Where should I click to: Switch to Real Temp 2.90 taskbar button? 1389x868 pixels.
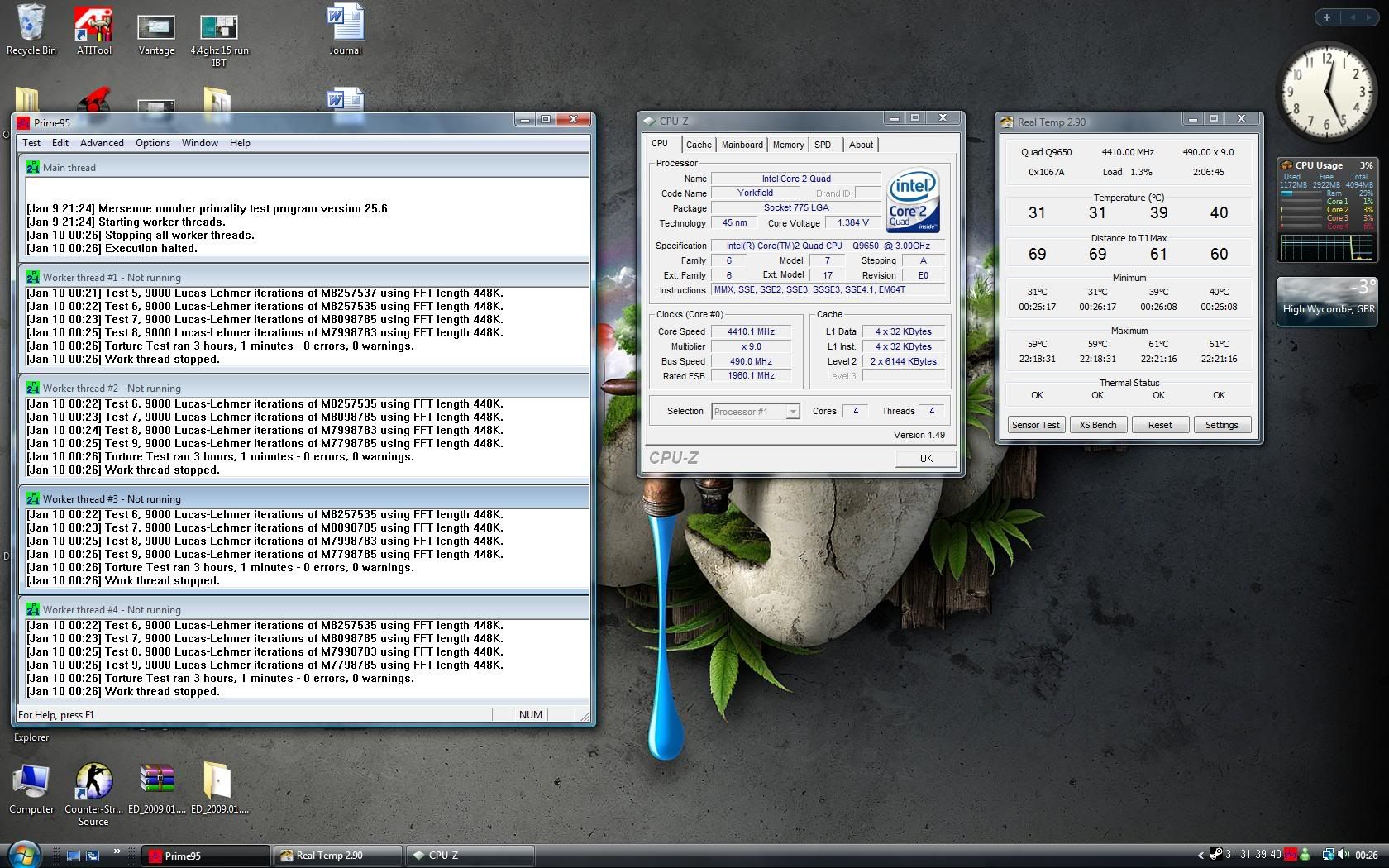point(338,856)
